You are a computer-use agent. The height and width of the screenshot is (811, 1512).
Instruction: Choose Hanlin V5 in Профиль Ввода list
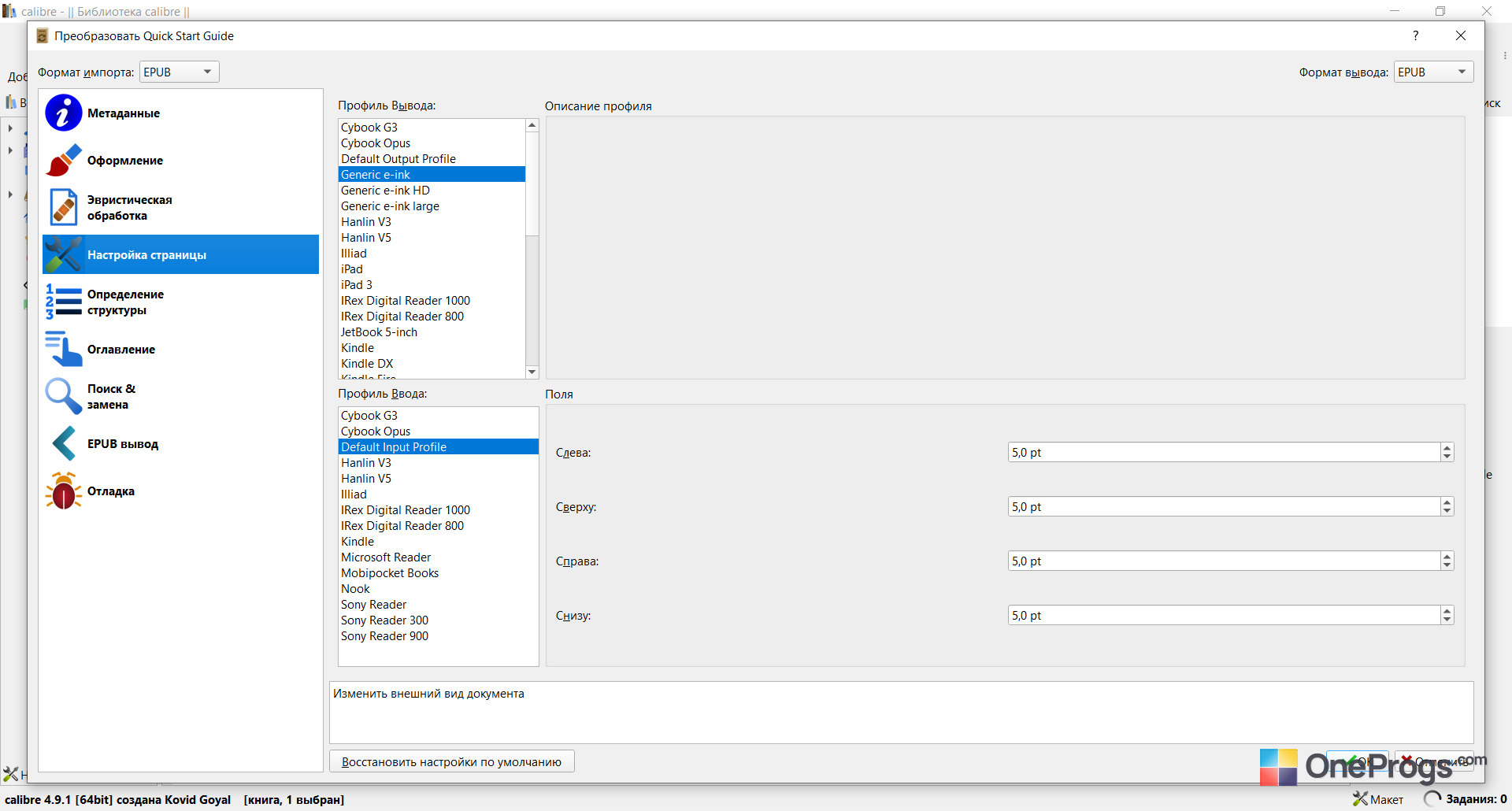[439, 478]
